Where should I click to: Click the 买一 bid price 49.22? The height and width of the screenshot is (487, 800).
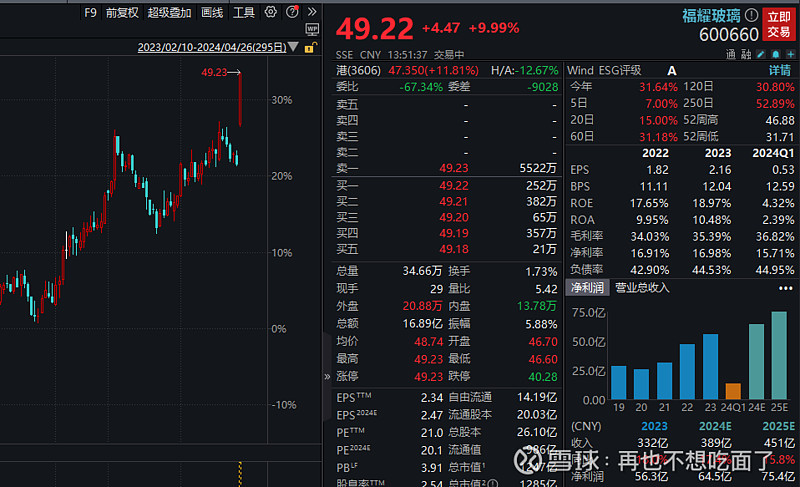click(454, 185)
